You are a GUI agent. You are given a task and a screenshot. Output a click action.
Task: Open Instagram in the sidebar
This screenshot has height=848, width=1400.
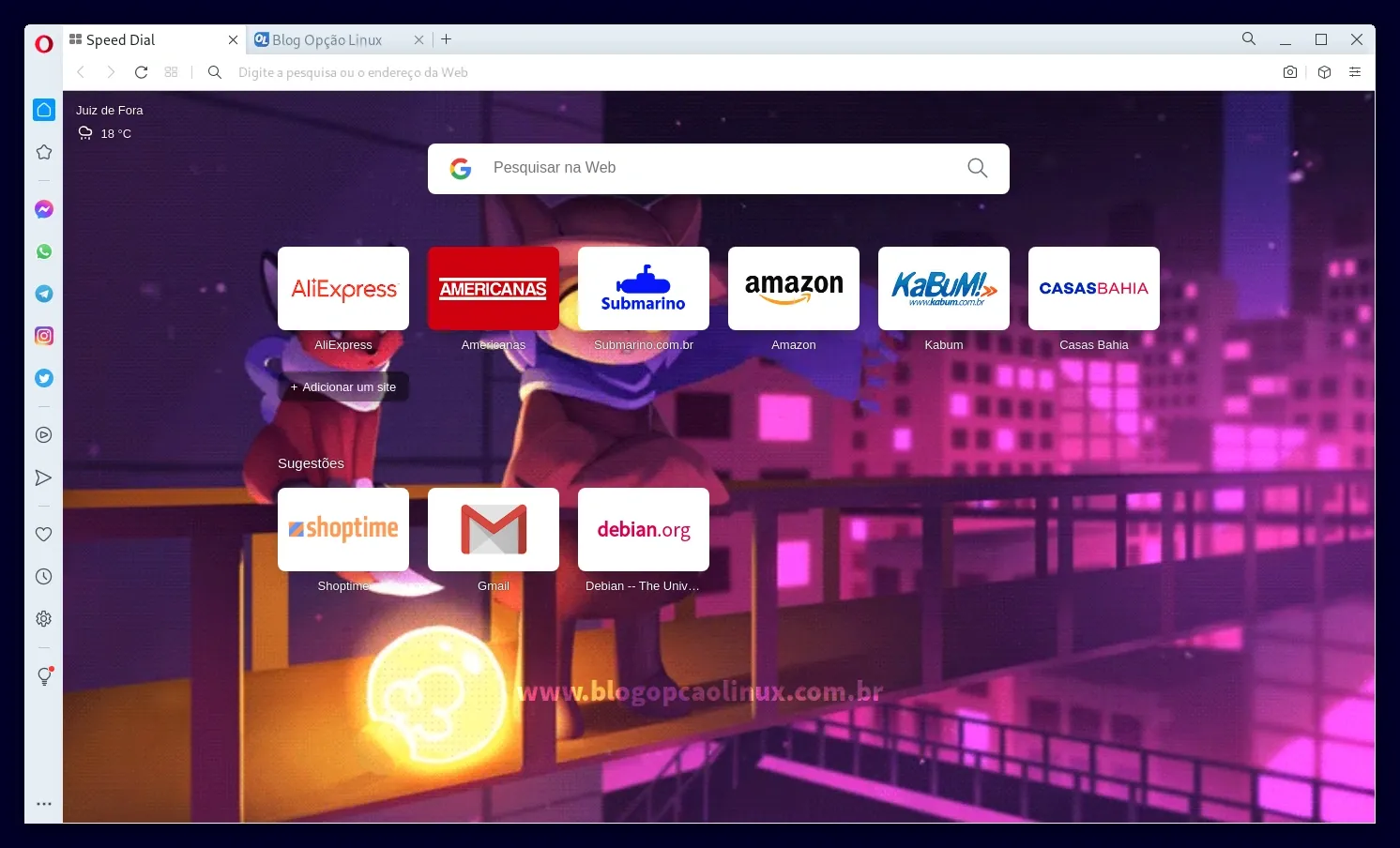click(x=44, y=336)
